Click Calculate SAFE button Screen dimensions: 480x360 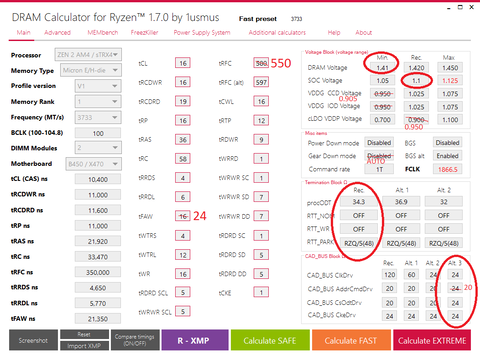pyautogui.click(x=270, y=340)
